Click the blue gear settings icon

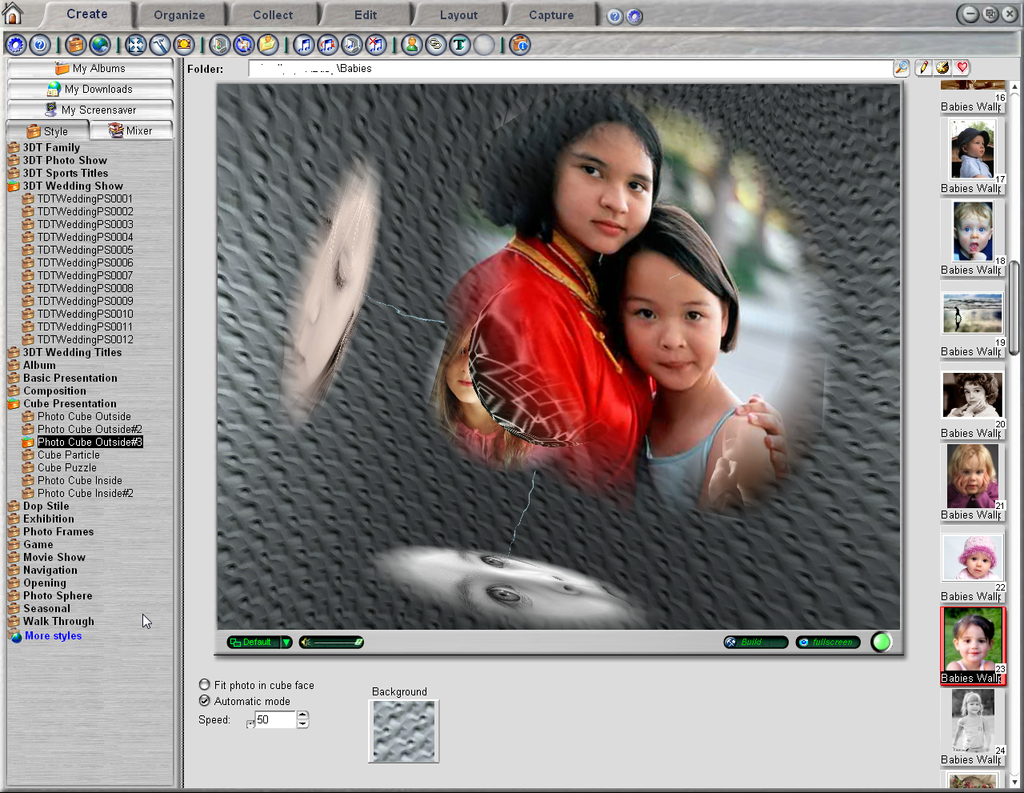[x=16, y=45]
